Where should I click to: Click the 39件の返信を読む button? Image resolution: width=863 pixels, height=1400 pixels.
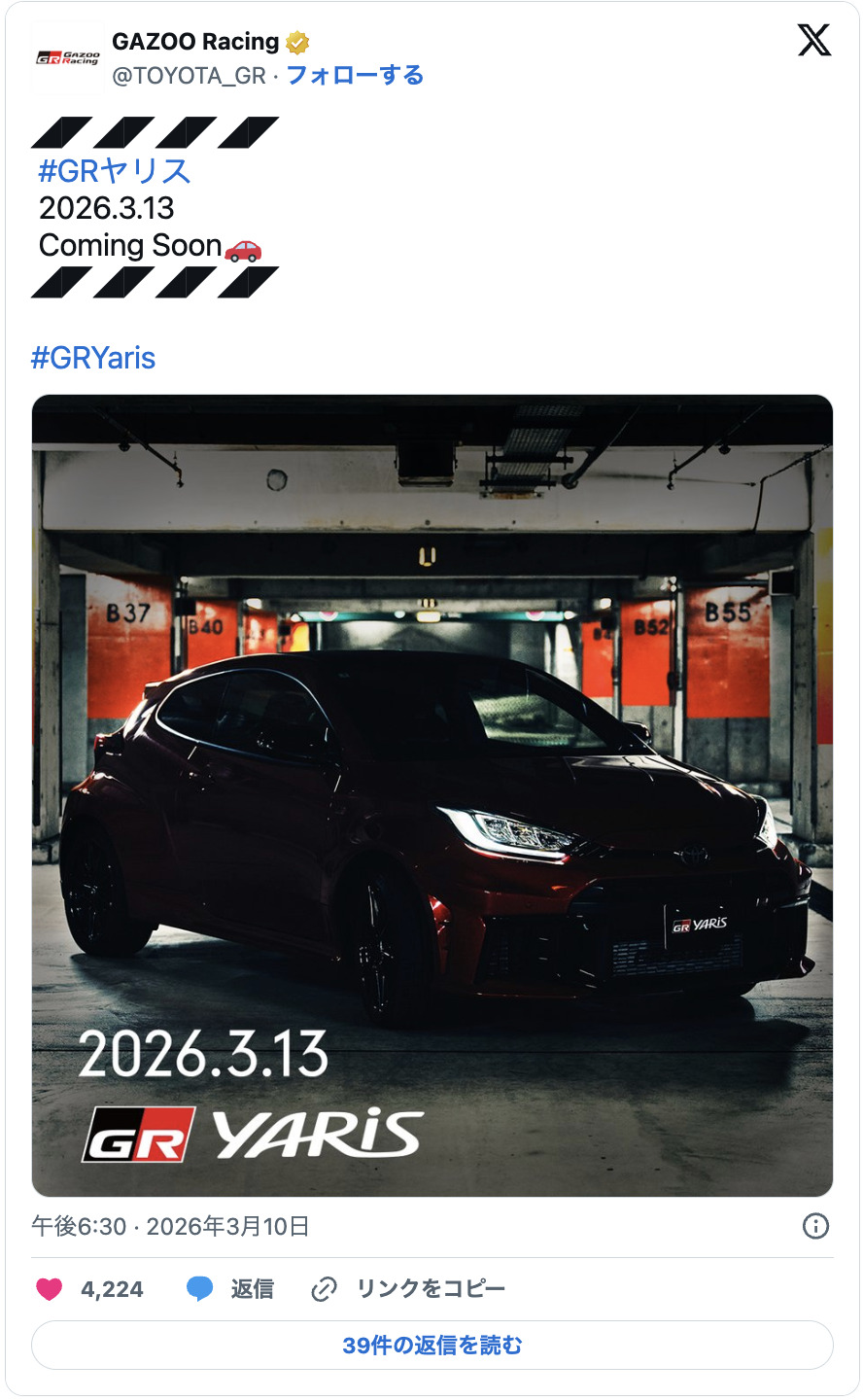(432, 1346)
